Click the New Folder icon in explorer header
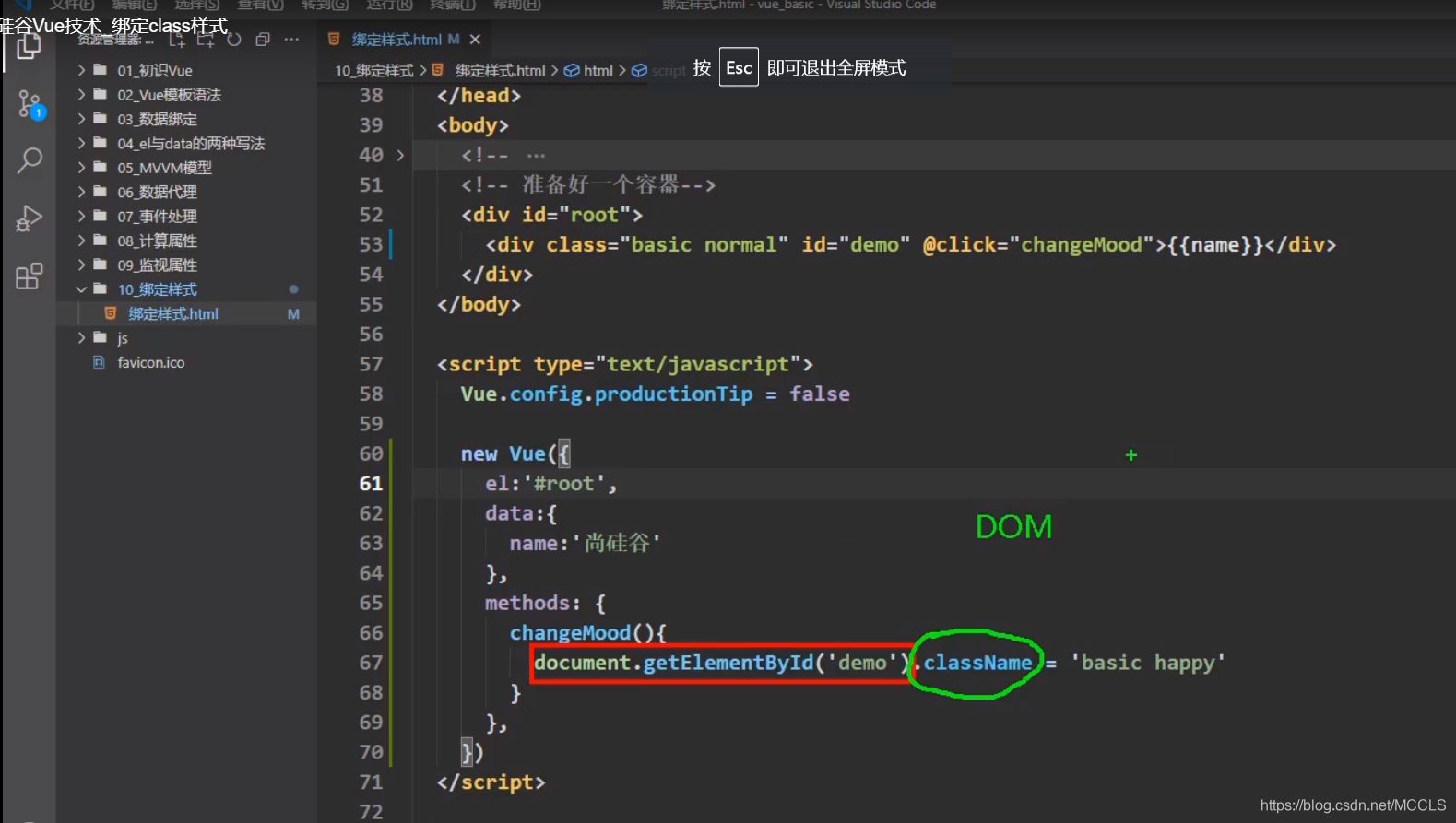This screenshot has width=1456, height=823. click(206, 40)
